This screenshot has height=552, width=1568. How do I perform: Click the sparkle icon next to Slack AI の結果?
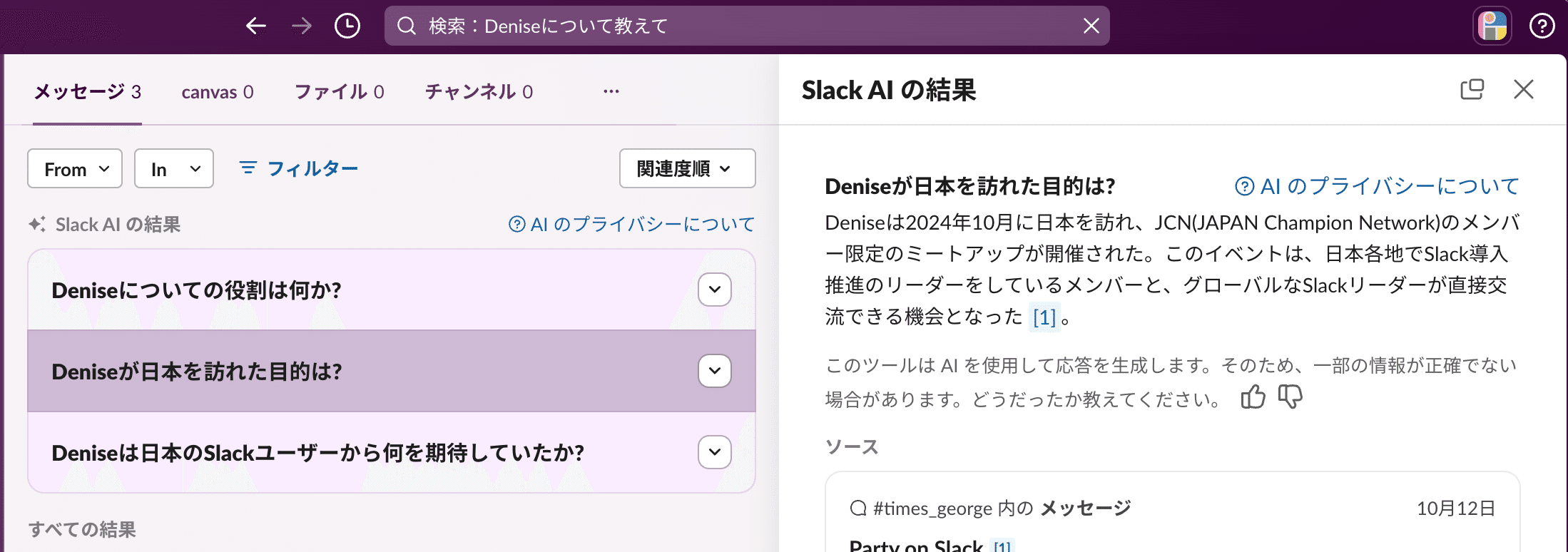click(x=37, y=224)
